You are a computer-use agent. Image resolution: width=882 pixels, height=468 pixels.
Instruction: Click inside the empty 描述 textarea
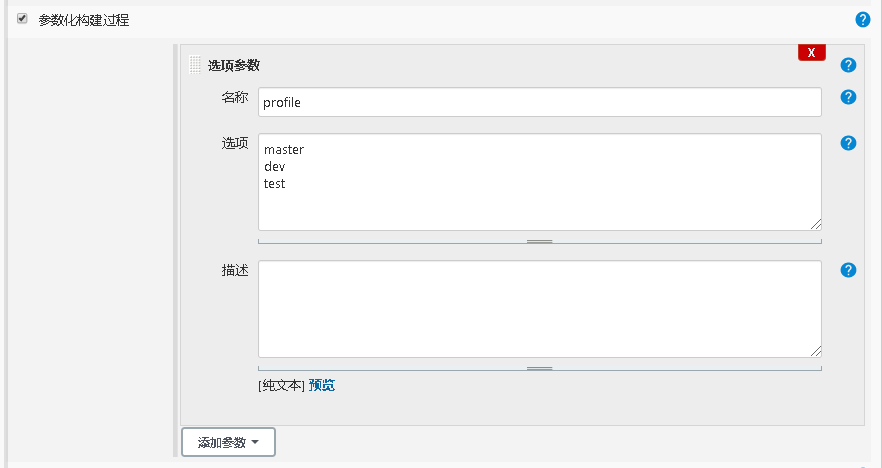[x=539, y=309]
